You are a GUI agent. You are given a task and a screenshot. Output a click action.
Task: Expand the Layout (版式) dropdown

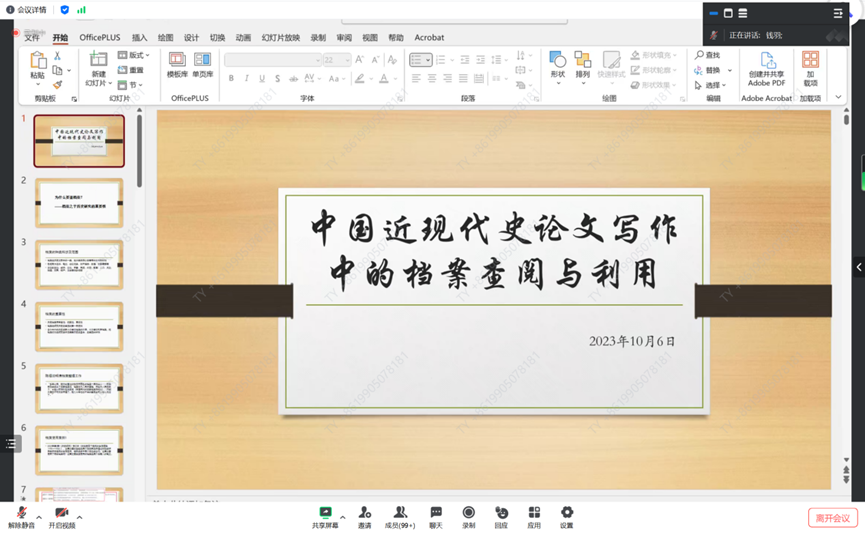pyautogui.click(x=135, y=56)
